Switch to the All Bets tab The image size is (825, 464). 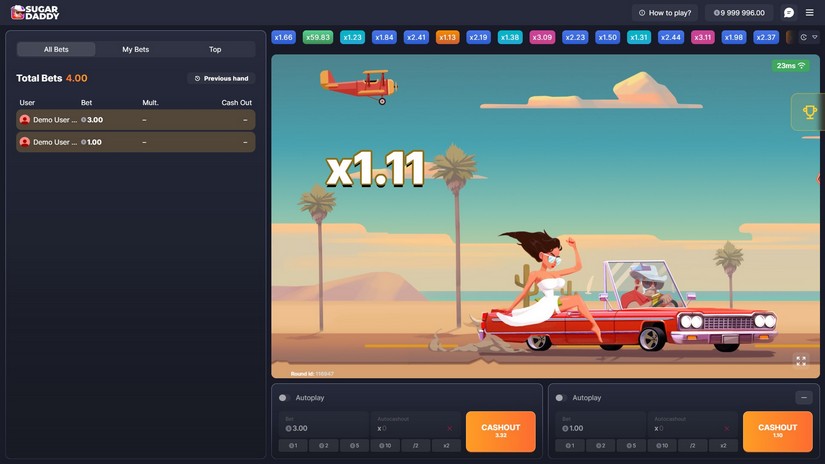point(56,49)
